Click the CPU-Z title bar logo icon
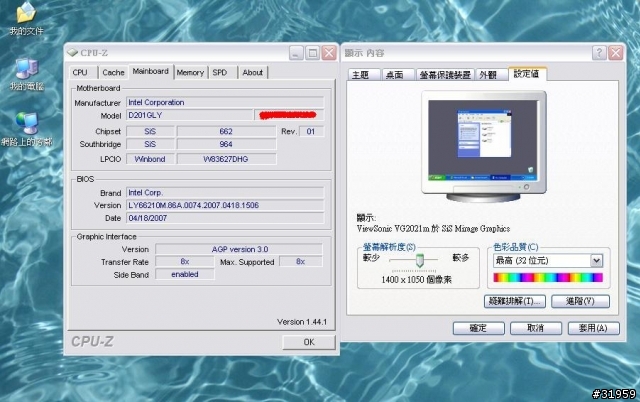Screen dimensions: 640x402 73,53
